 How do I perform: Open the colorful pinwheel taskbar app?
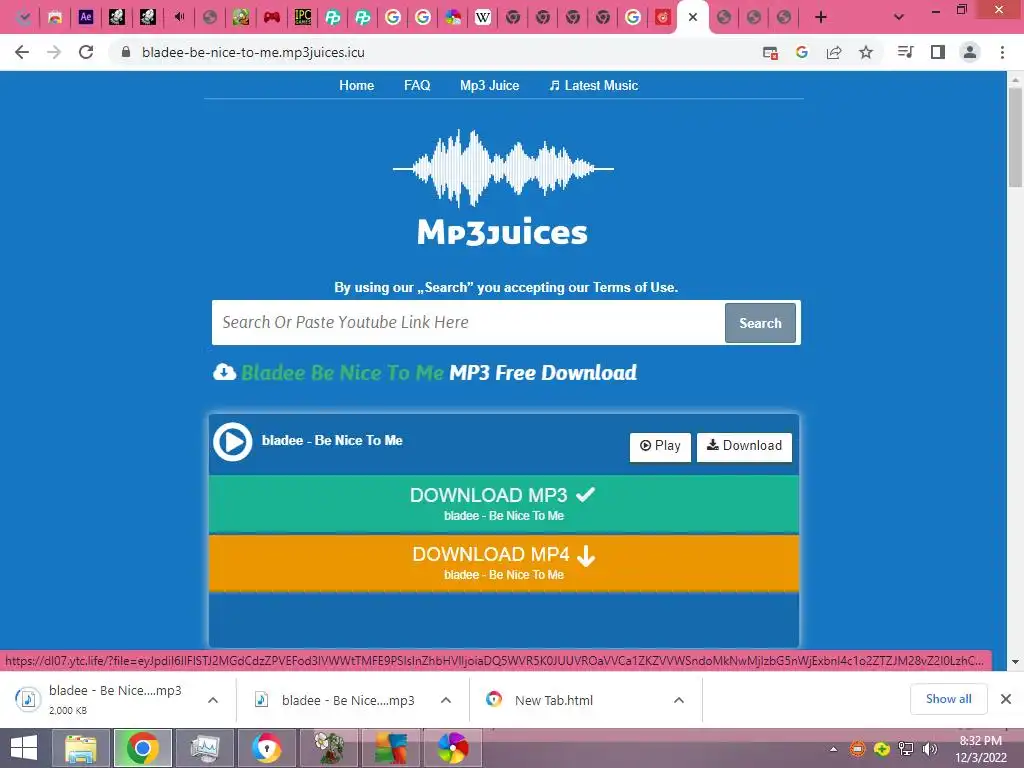point(453,748)
